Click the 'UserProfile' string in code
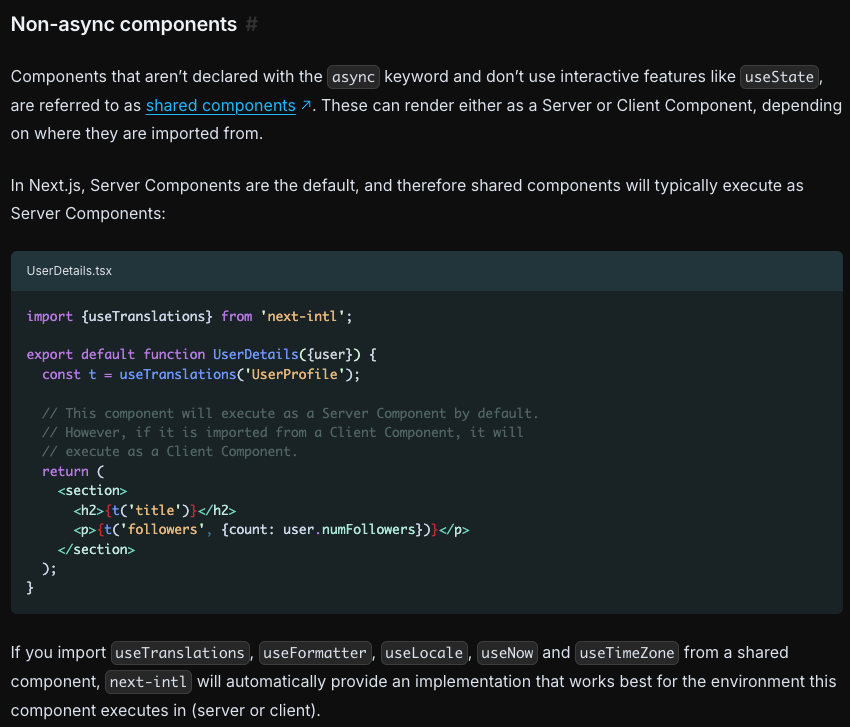Image resolution: width=850 pixels, height=727 pixels. coord(295,375)
